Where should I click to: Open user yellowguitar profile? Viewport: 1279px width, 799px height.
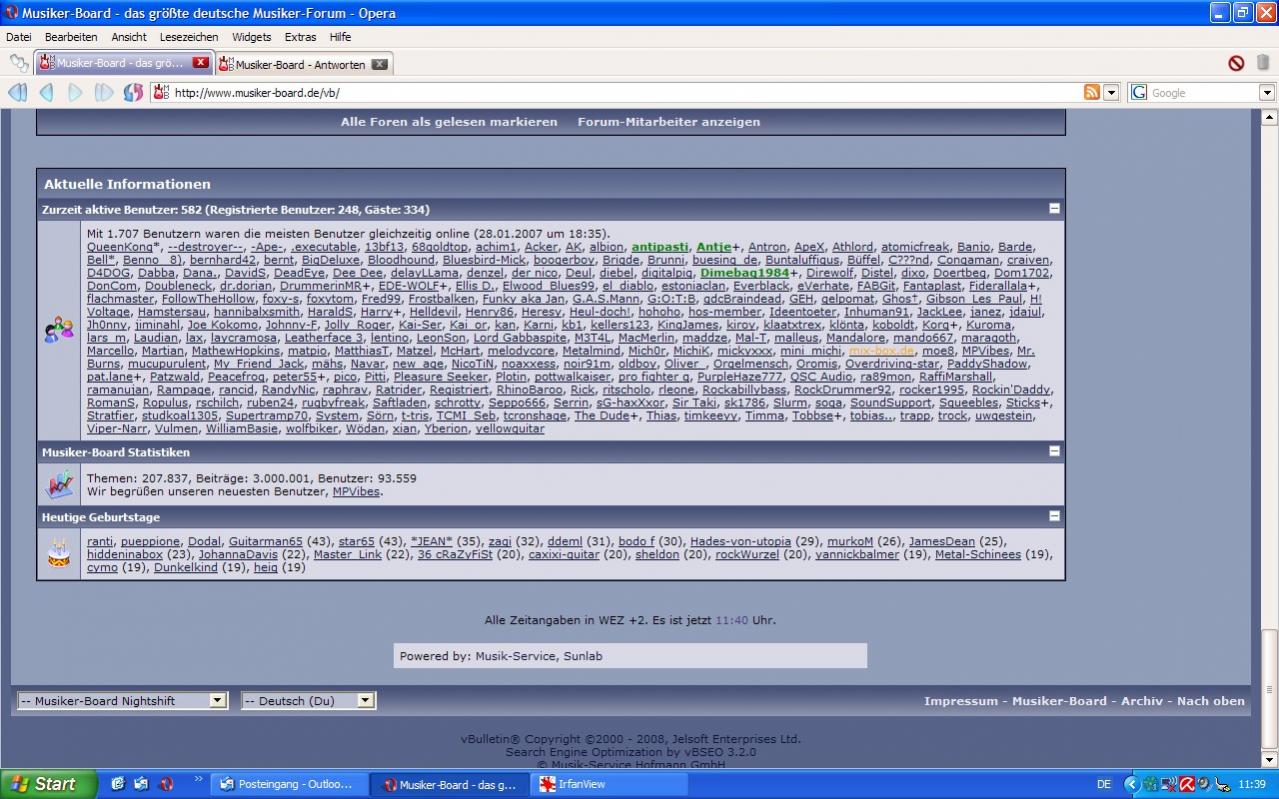(510, 429)
